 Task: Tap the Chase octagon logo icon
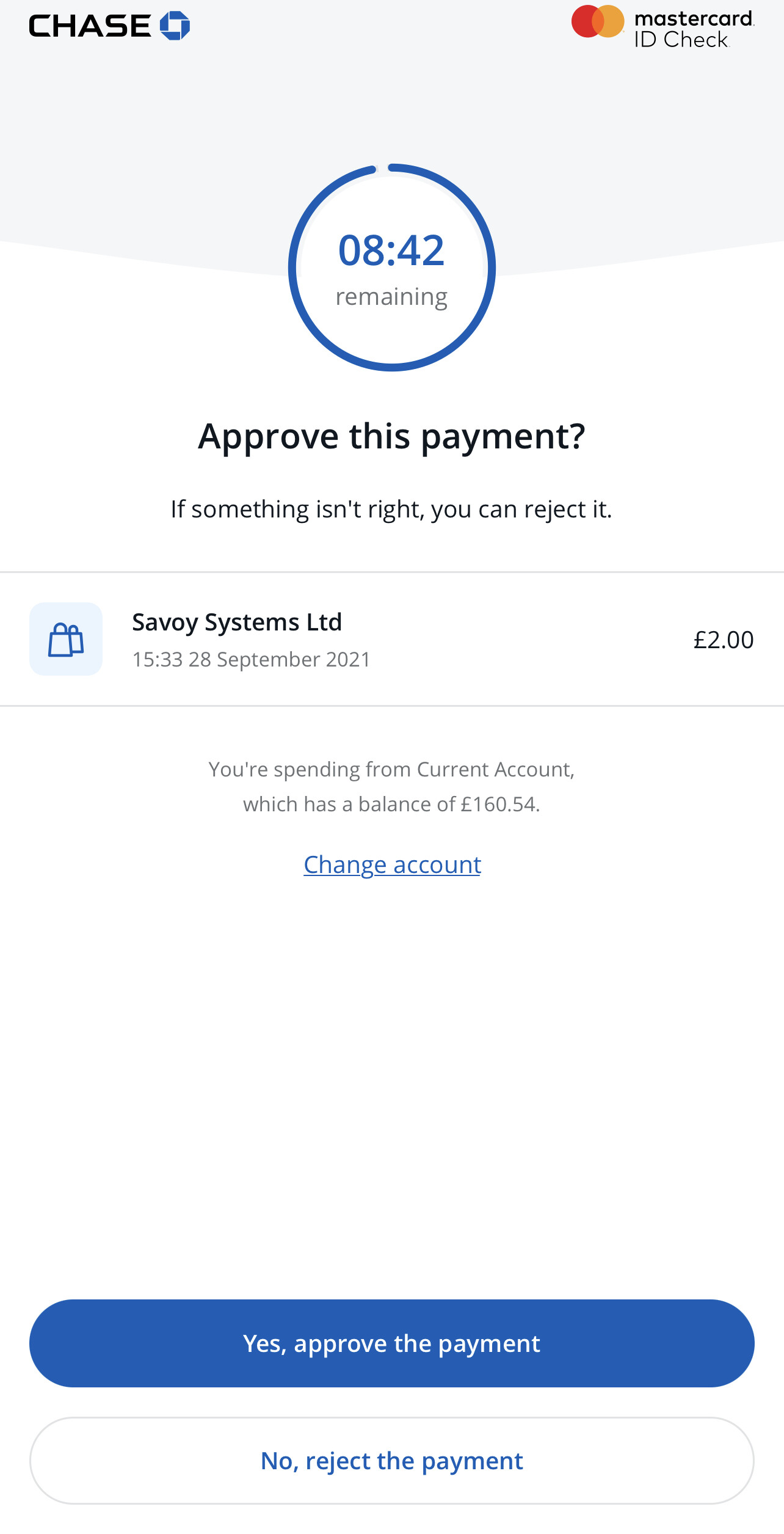pyautogui.click(x=175, y=26)
